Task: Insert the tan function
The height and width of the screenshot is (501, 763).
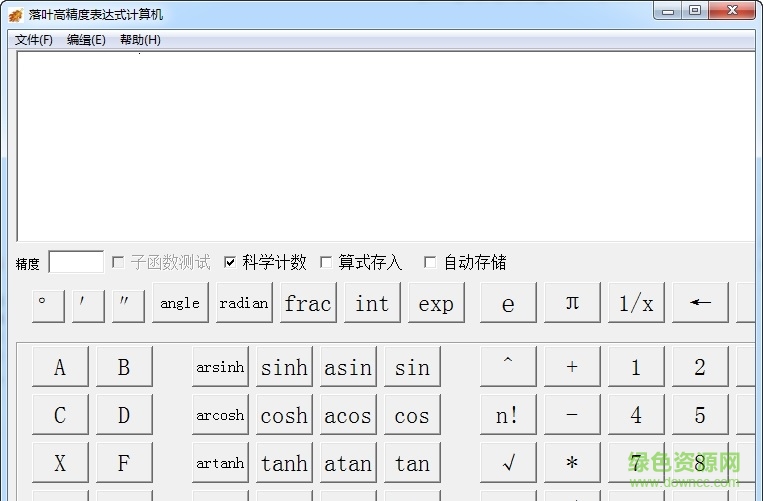Action: (412, 462)
